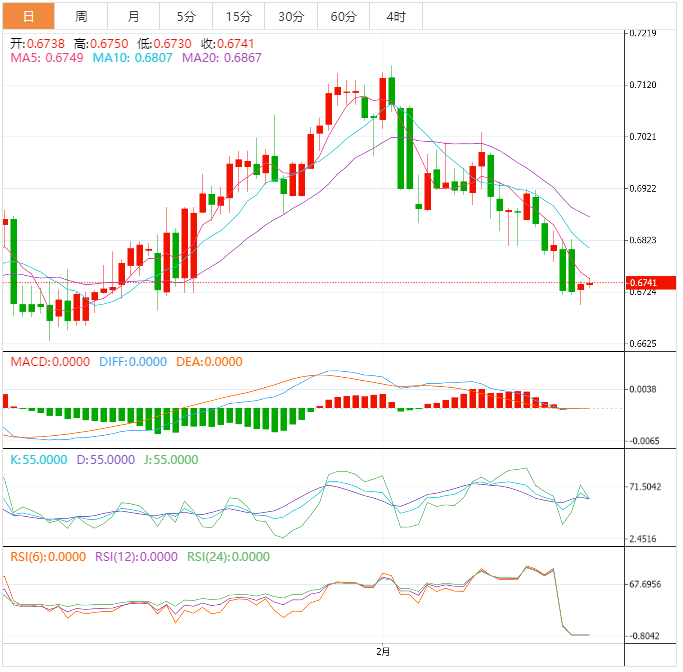Click the DIFF:0.0000 indicator label

coord(133,361)
